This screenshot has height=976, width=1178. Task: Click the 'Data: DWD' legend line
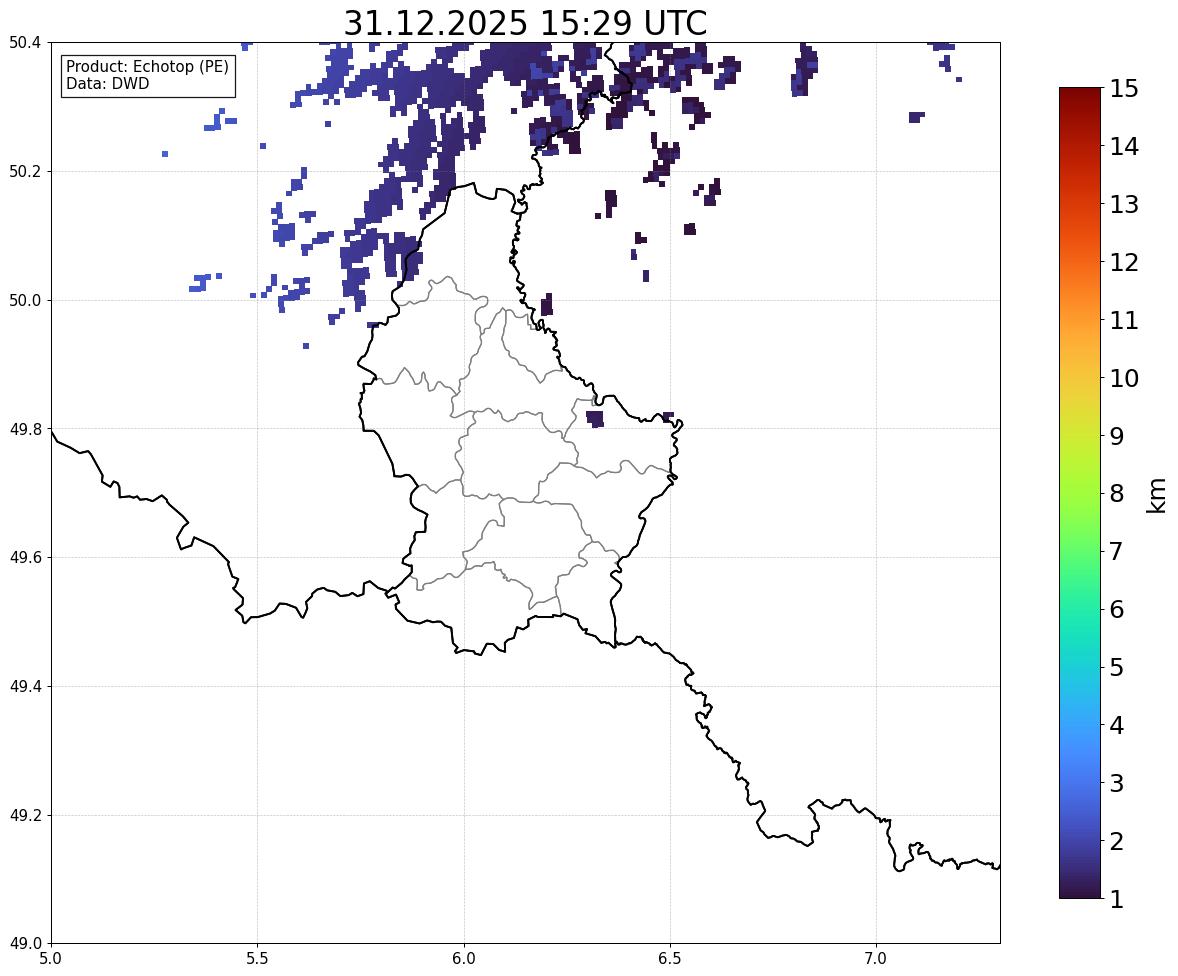(107, 83)
